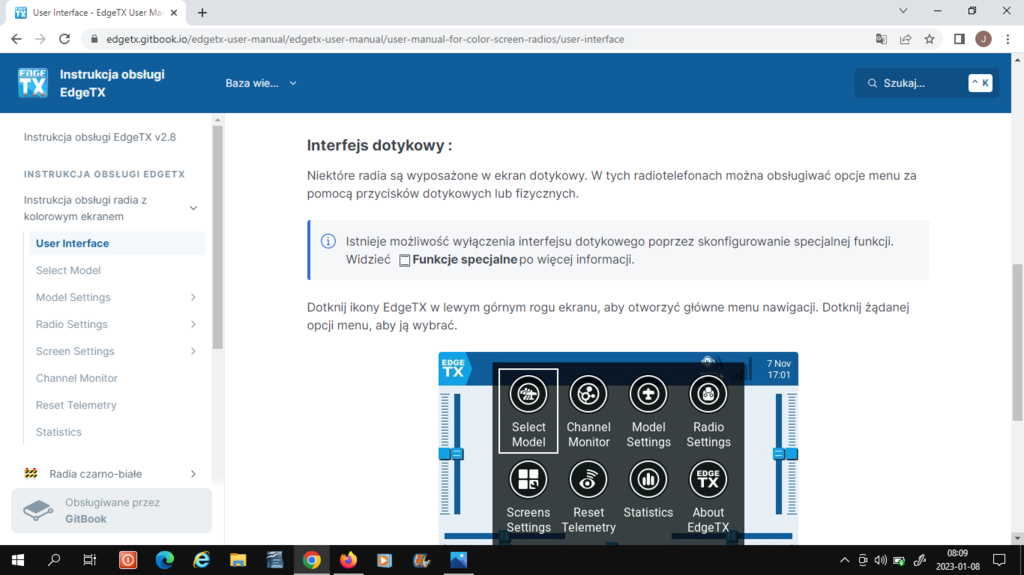Image resolution: width=1024 pixels, height=575 pixels.
Task: Open Firefox from the taskbar
Action: pos(348,560)
